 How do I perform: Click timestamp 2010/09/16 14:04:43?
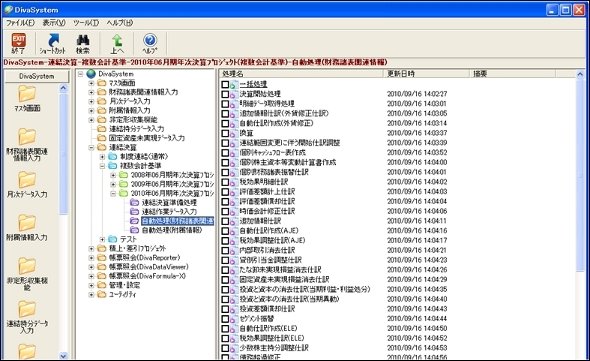(x=417, y=309)
